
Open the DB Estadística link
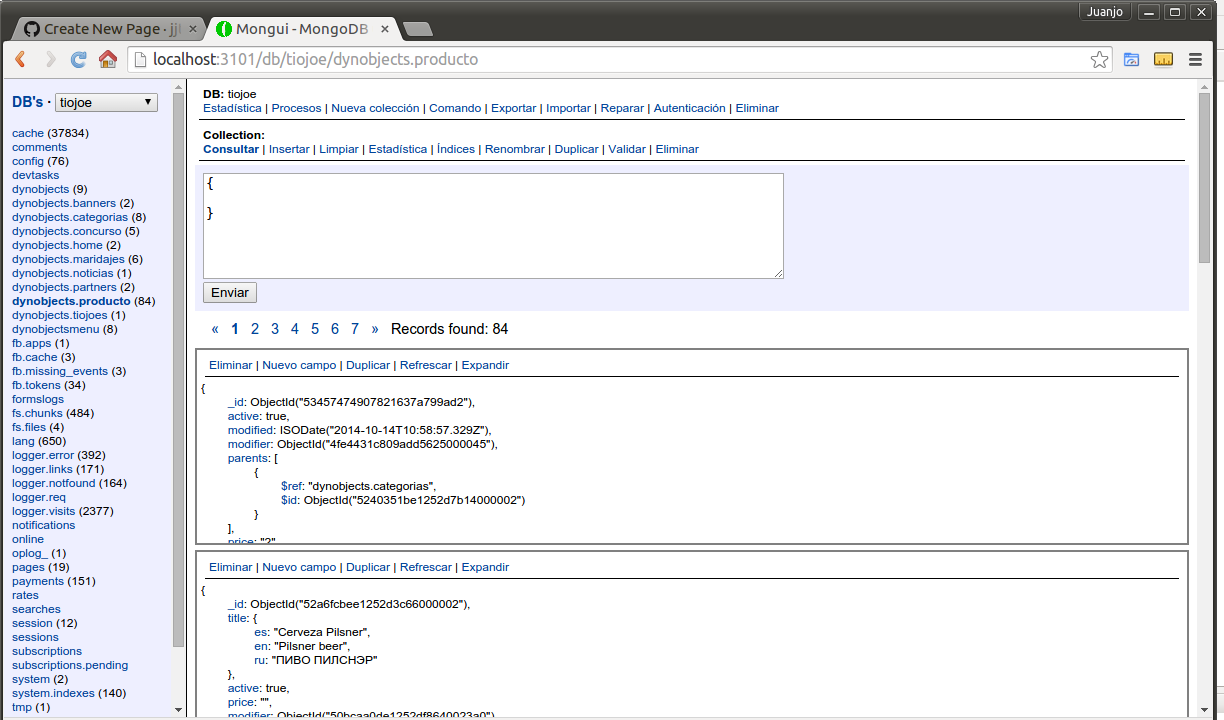click(x=233, y=108)
